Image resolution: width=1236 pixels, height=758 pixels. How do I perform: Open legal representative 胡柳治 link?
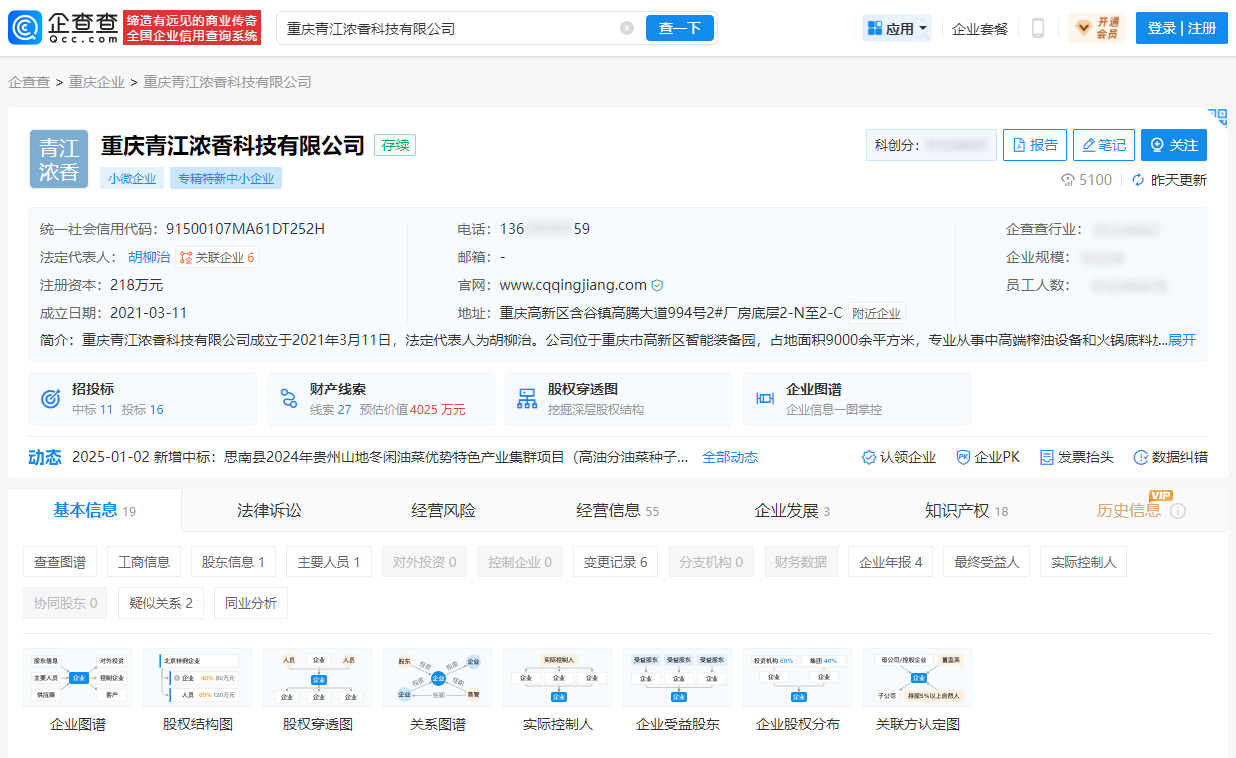click(x=149, y=257)
